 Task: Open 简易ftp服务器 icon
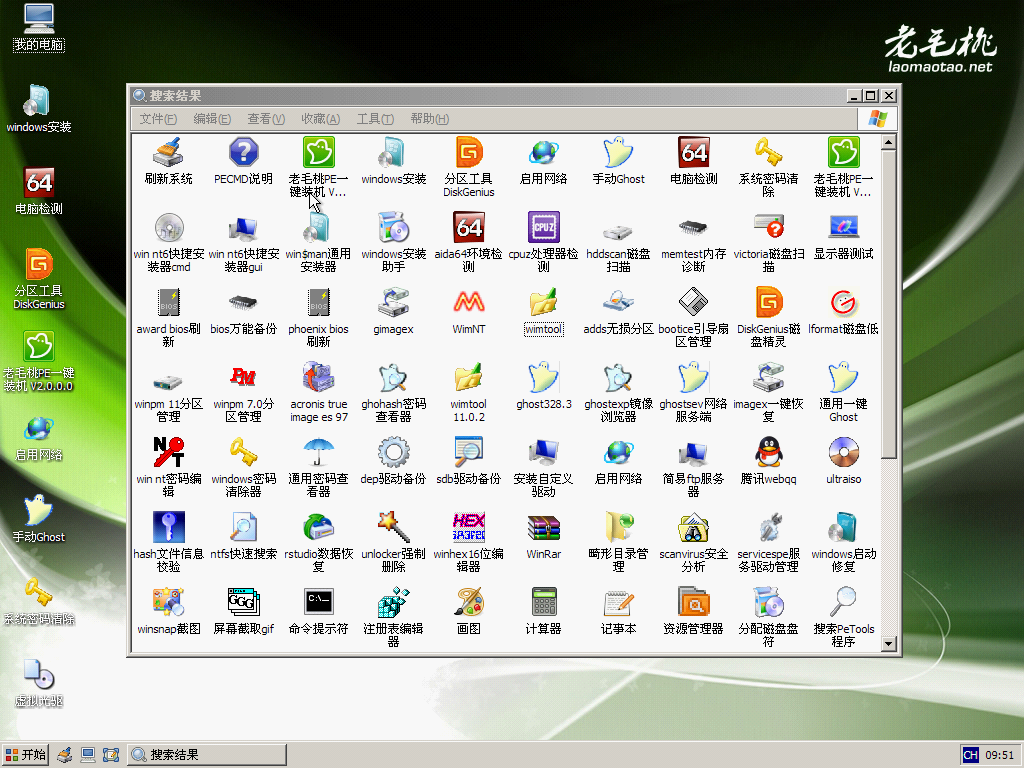point(694,452)
